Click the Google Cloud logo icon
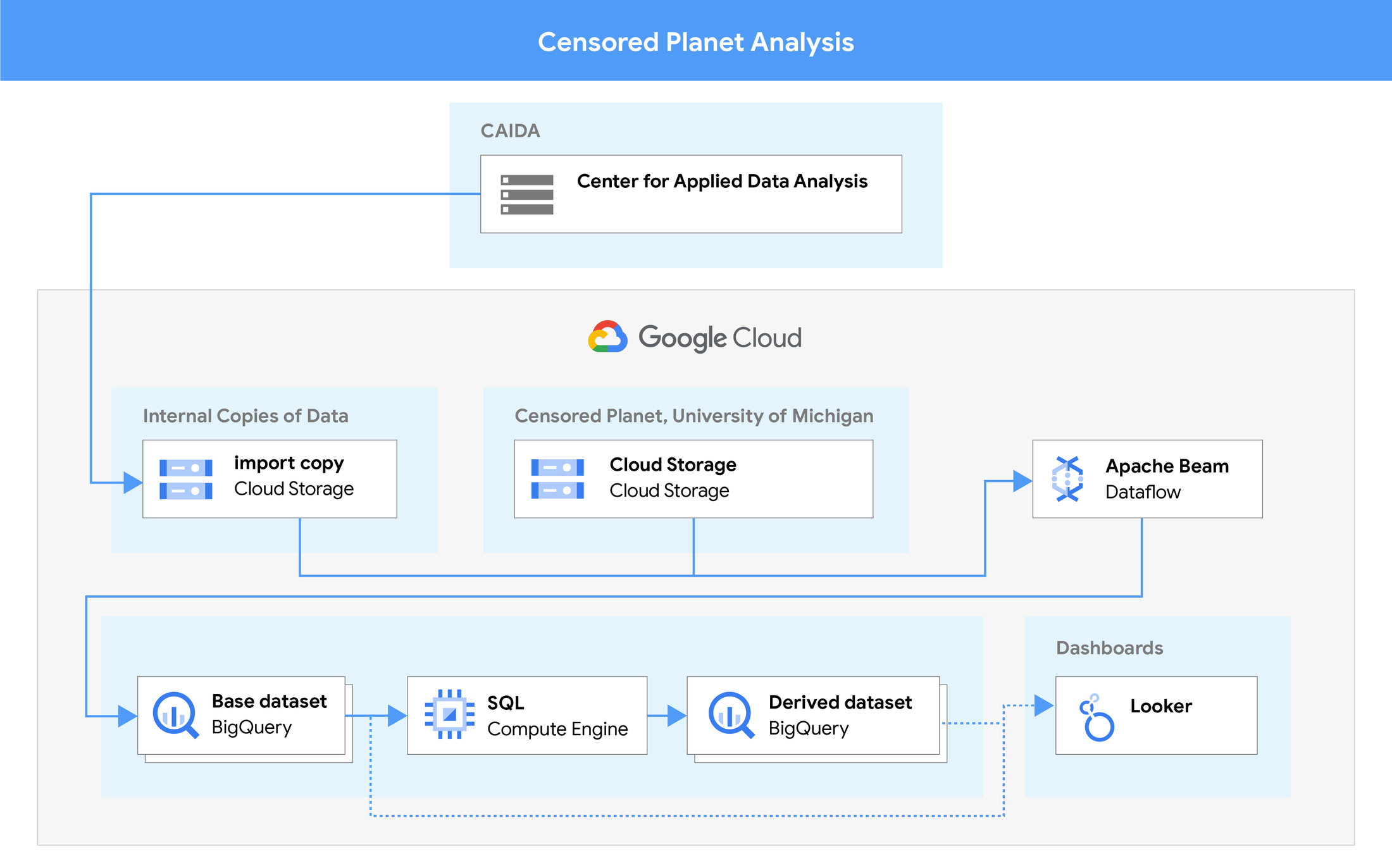 click(607, 337)
